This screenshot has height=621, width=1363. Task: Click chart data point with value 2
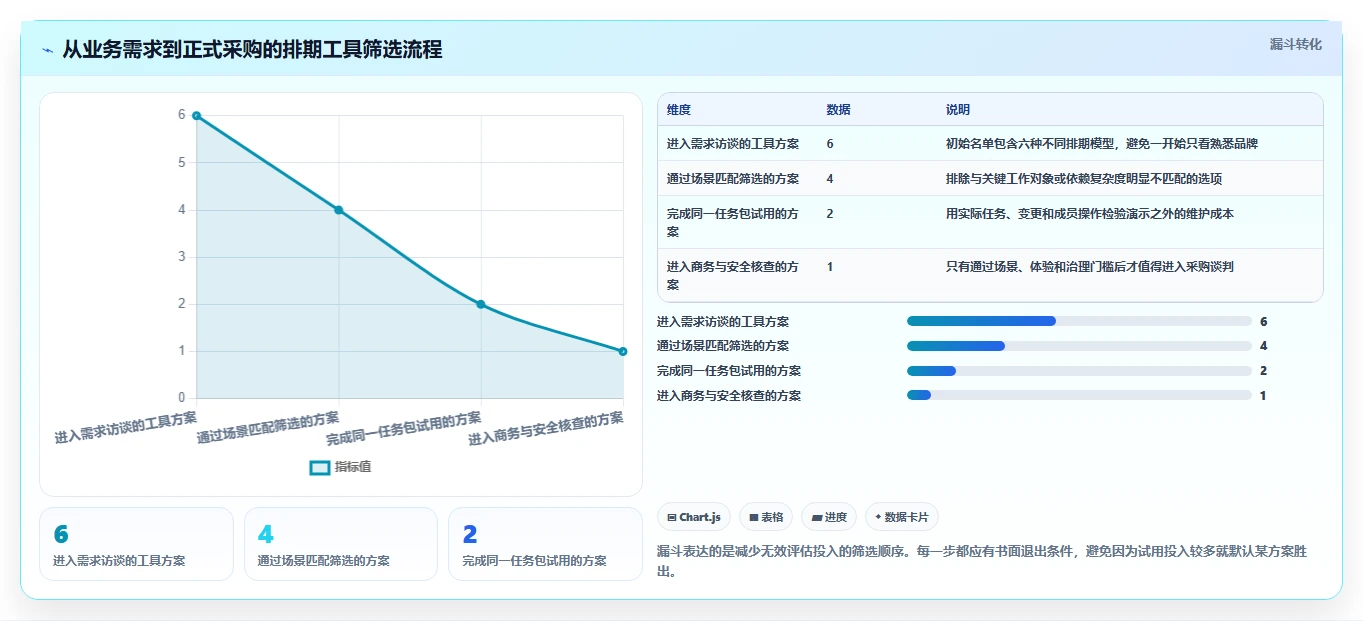pyautogui.click(x=481, y=304)
